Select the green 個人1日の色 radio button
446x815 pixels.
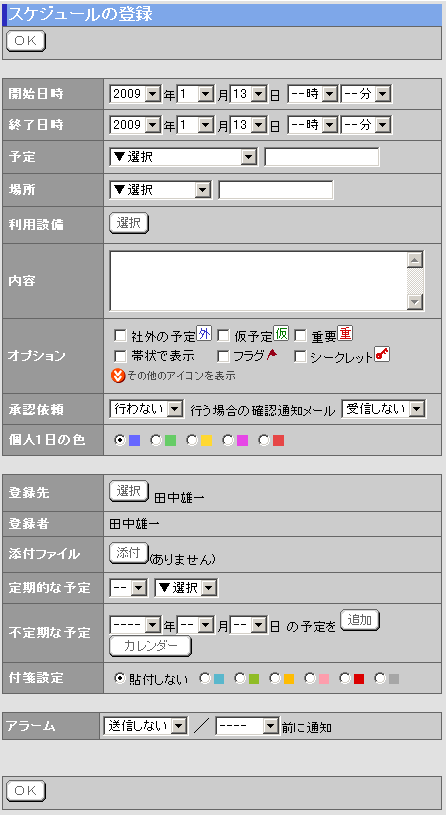155,441
